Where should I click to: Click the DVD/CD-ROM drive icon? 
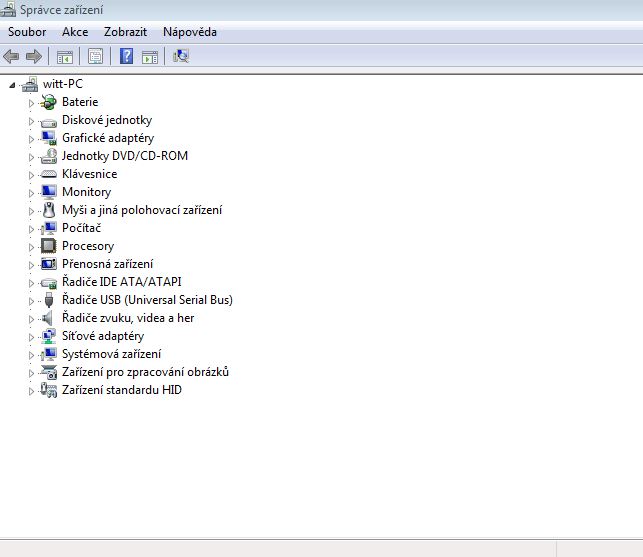tap(49, 156)
